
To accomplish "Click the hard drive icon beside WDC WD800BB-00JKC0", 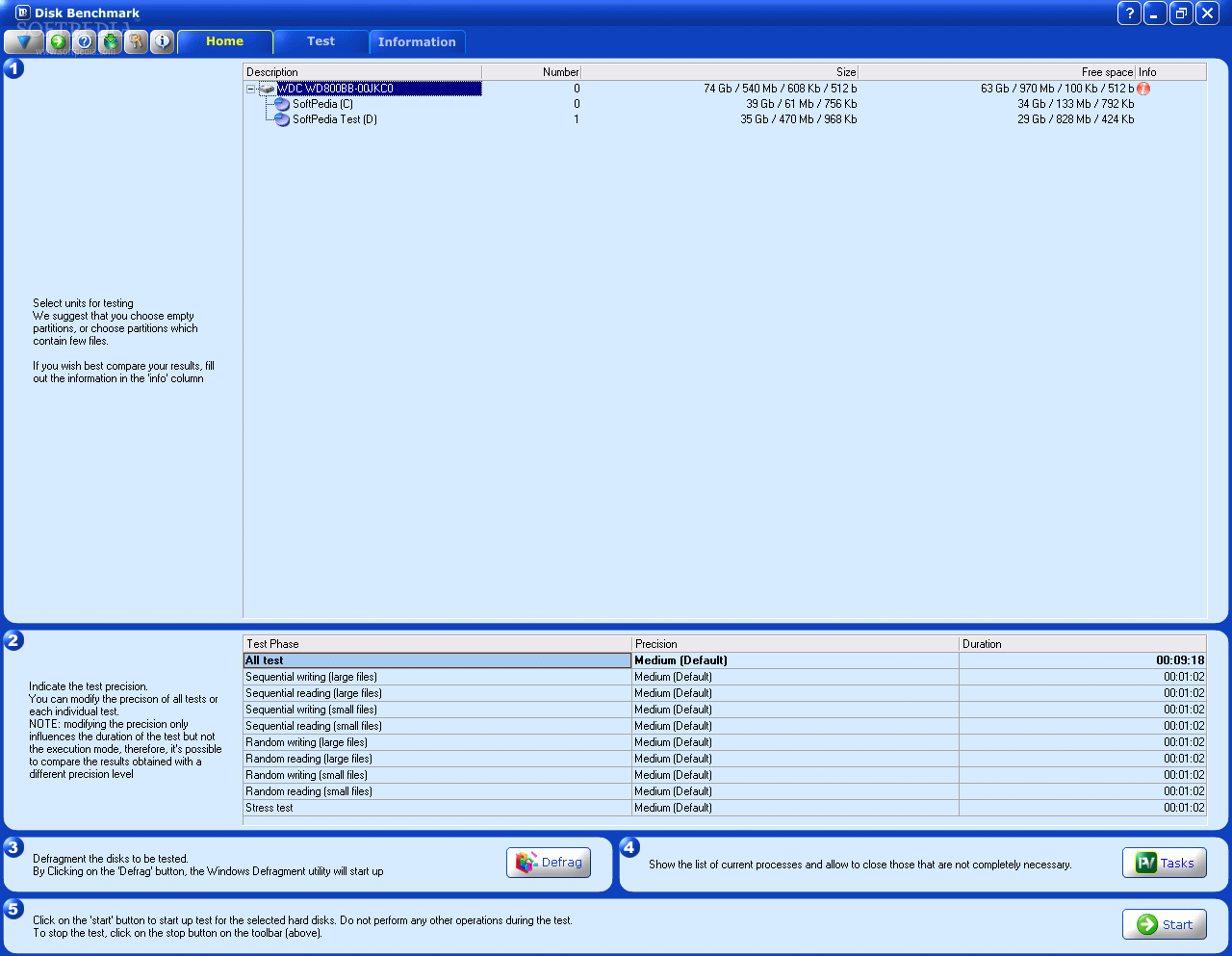I will point(268,89).
